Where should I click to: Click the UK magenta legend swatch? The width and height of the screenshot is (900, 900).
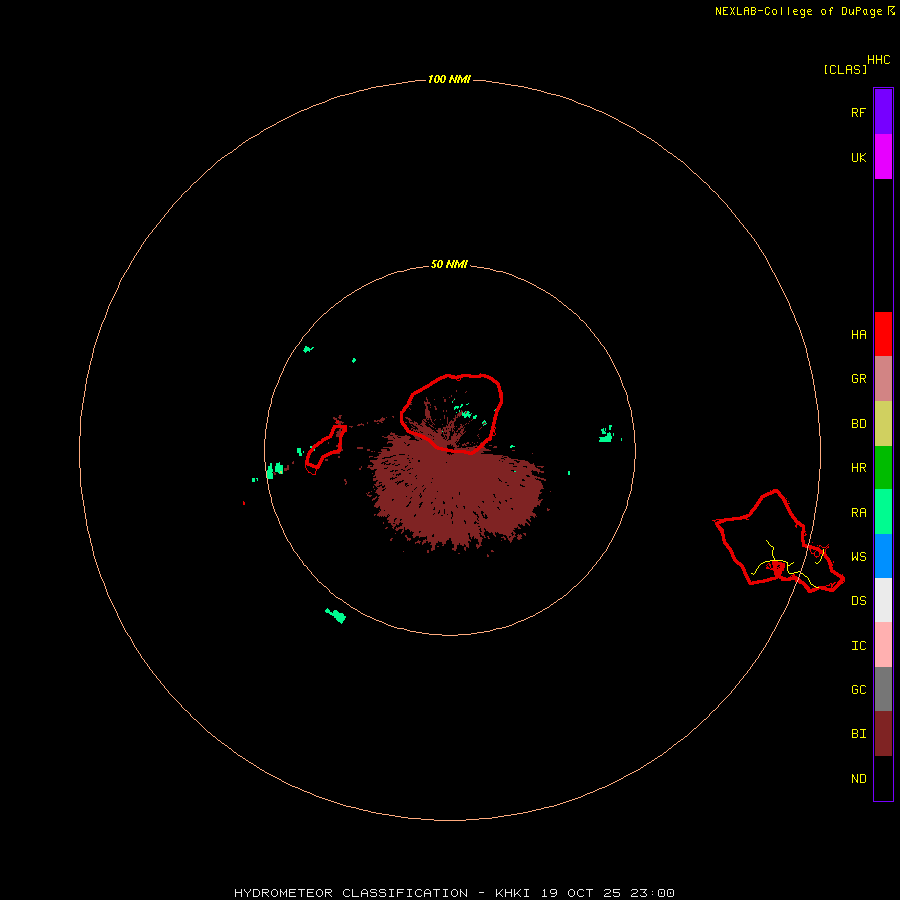click(883, 157)
